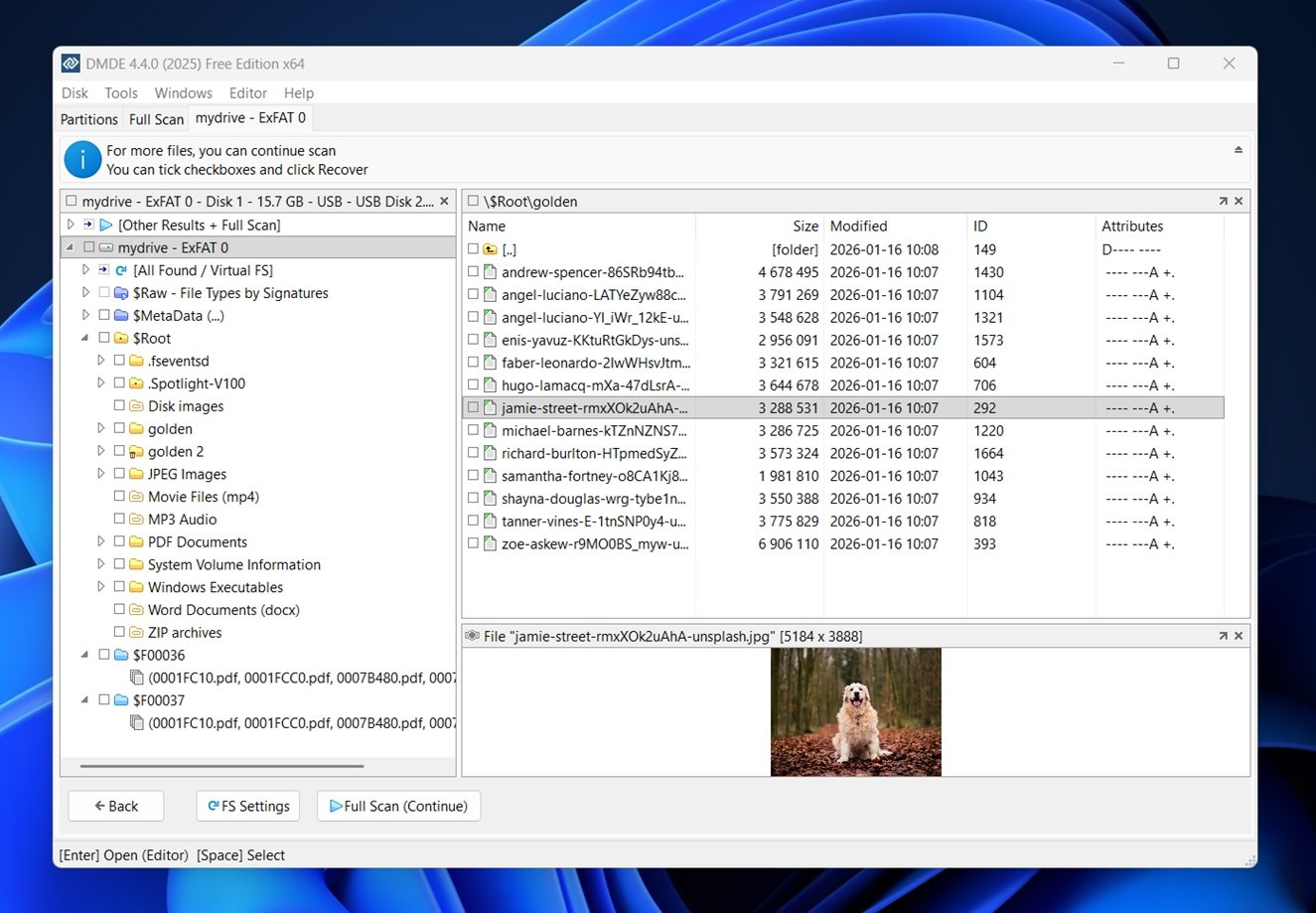Tick the checkbox for andrew-spencer file
Screen dimensions: 1316x913
click(473, 272)
